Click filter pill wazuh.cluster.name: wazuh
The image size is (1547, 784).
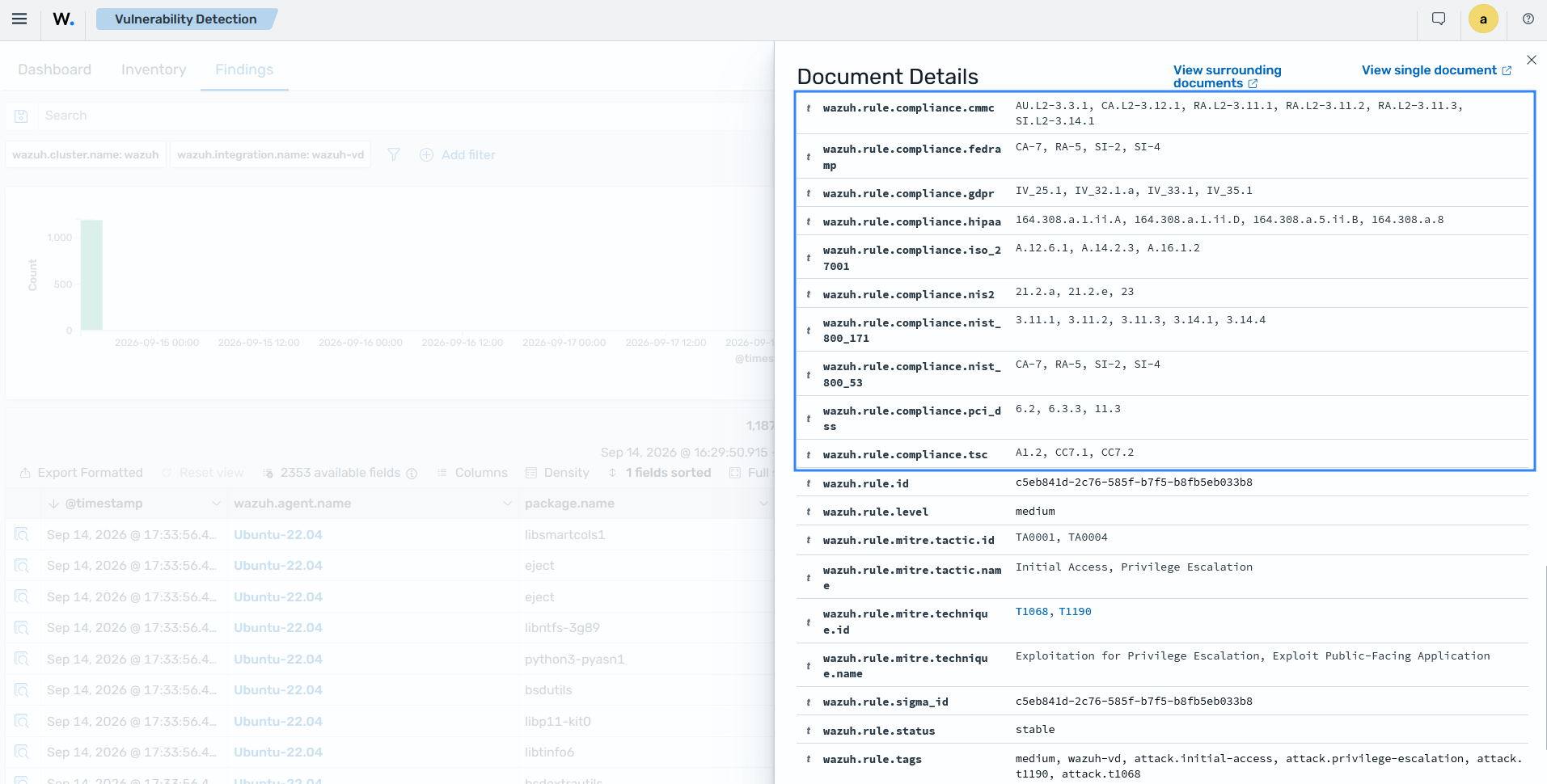86,154
